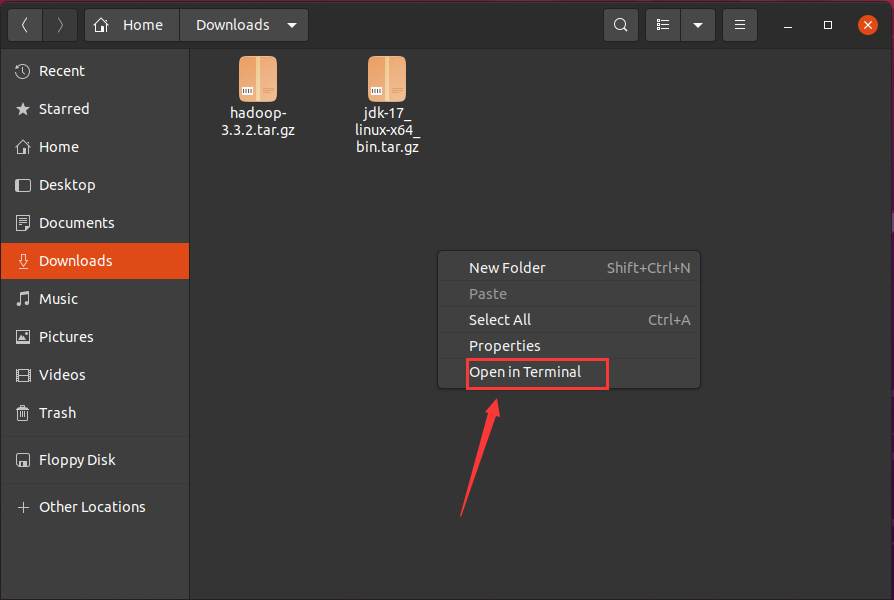Click the Downloads label in the path bar
894x600 pixels.
click(233, 25)
